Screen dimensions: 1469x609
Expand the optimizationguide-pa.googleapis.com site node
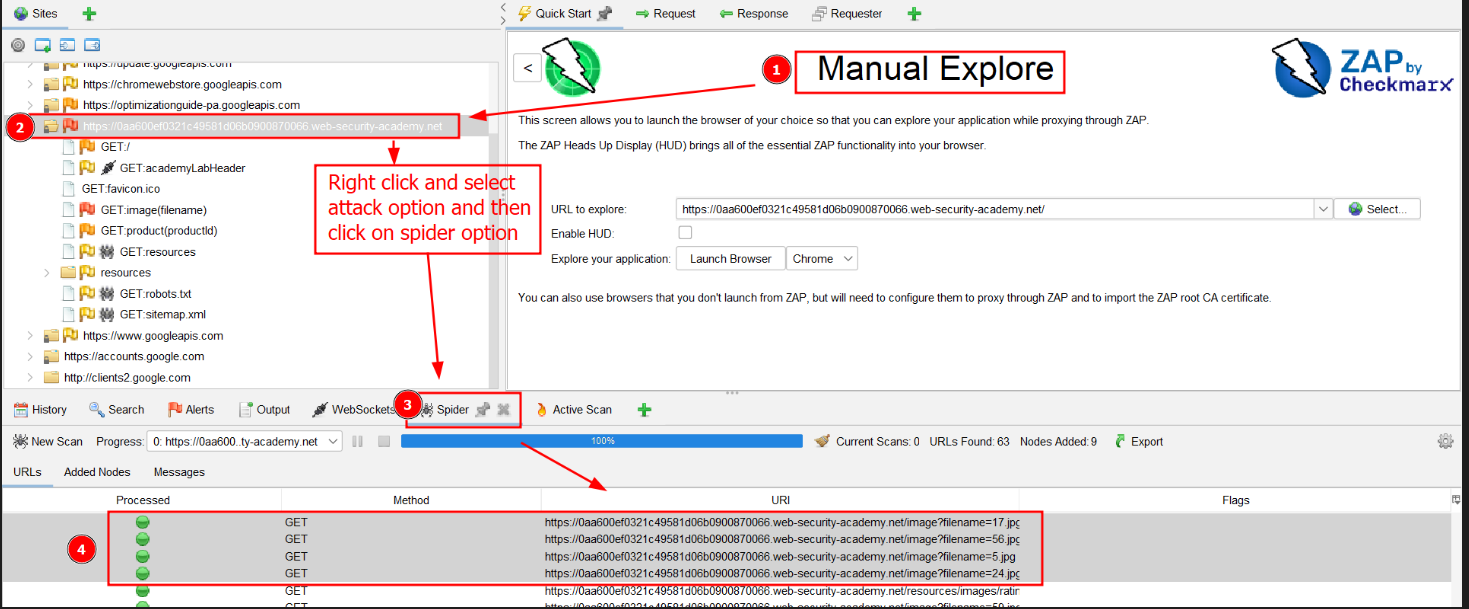pos(30,105)
